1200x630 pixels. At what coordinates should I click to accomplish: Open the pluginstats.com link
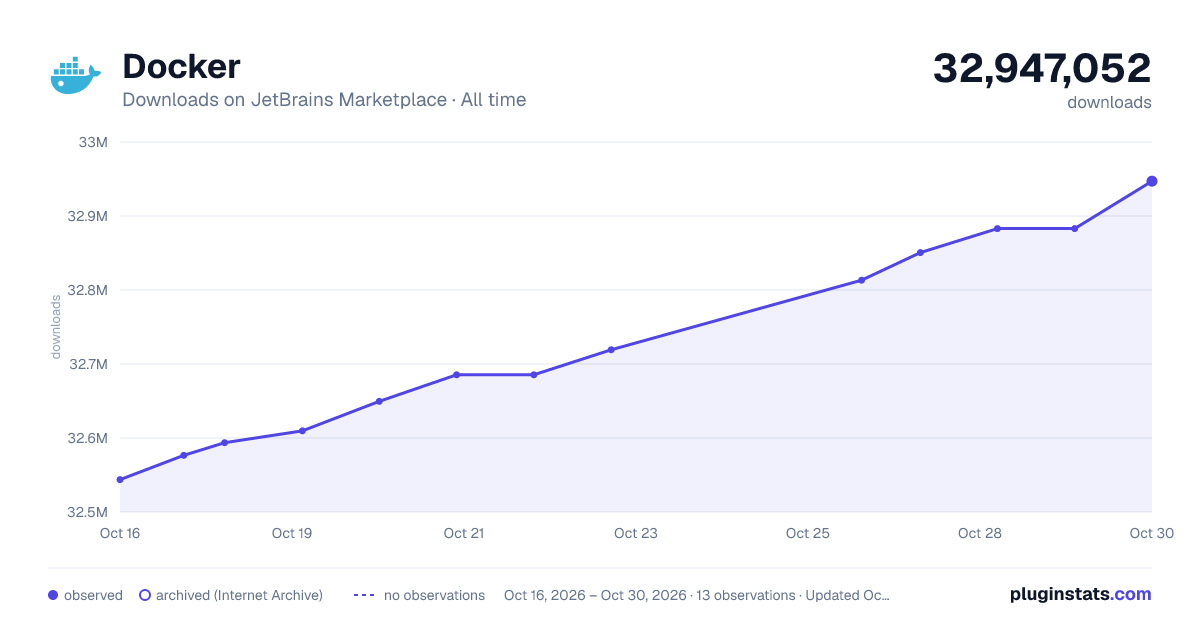click(x=1081, y=594)
